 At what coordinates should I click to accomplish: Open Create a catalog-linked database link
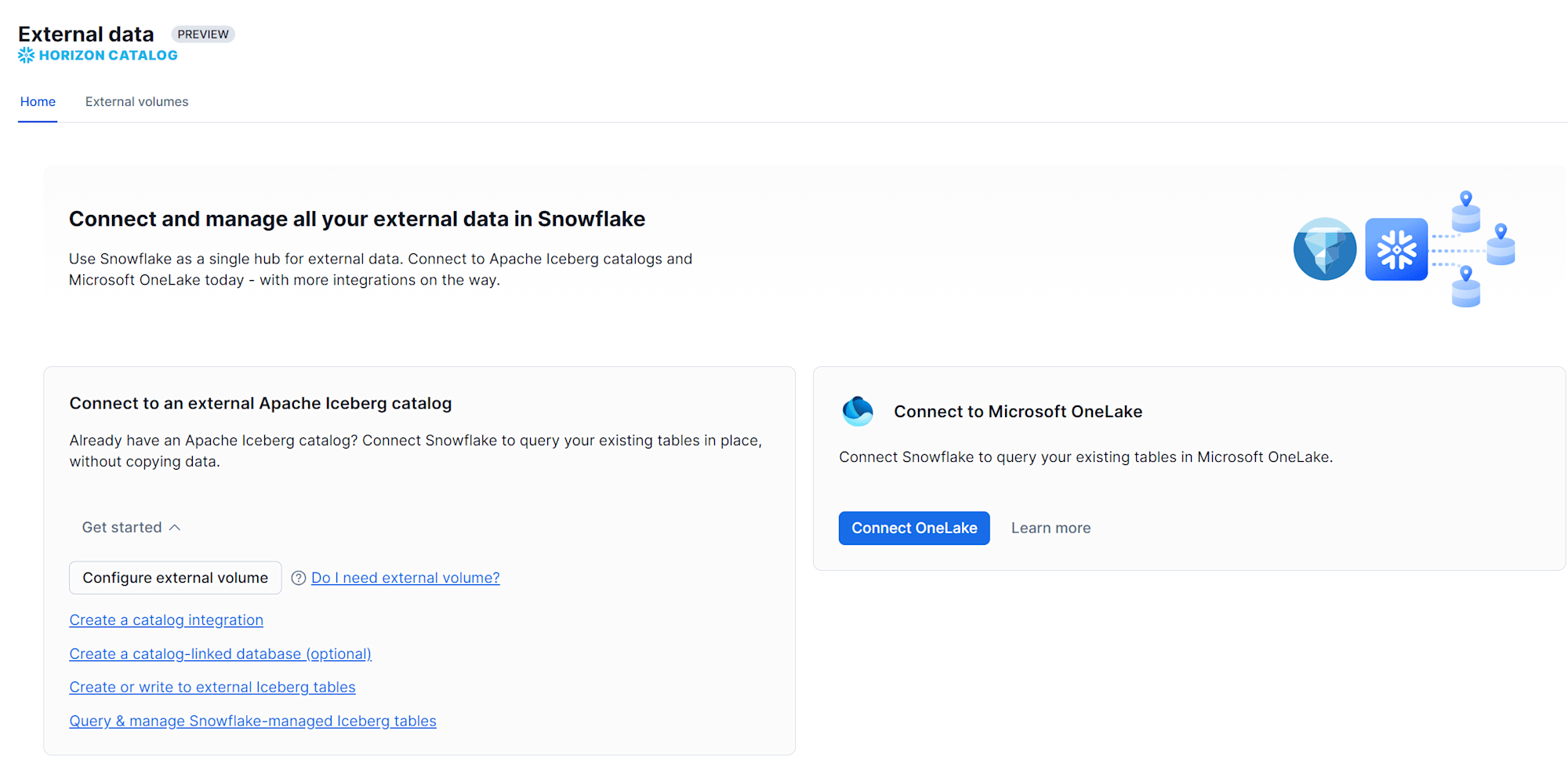(220, 654)
